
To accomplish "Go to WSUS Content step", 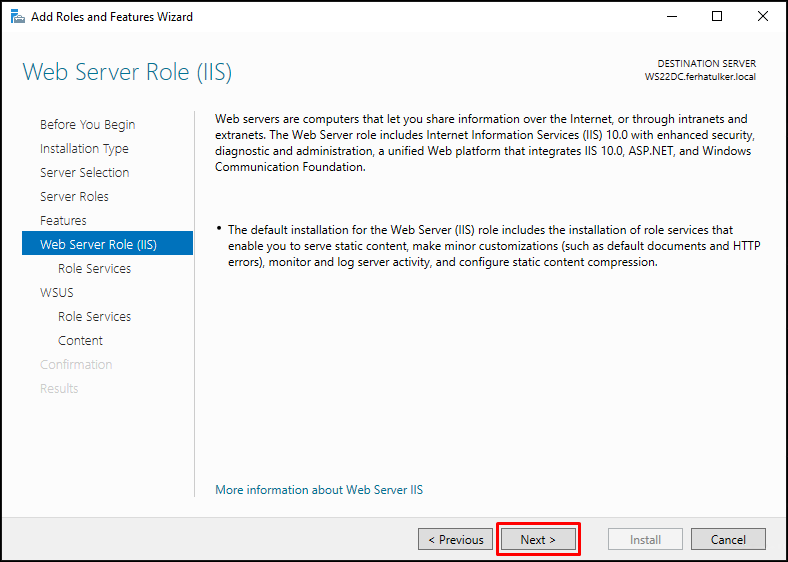I will [x=80, y=341].
